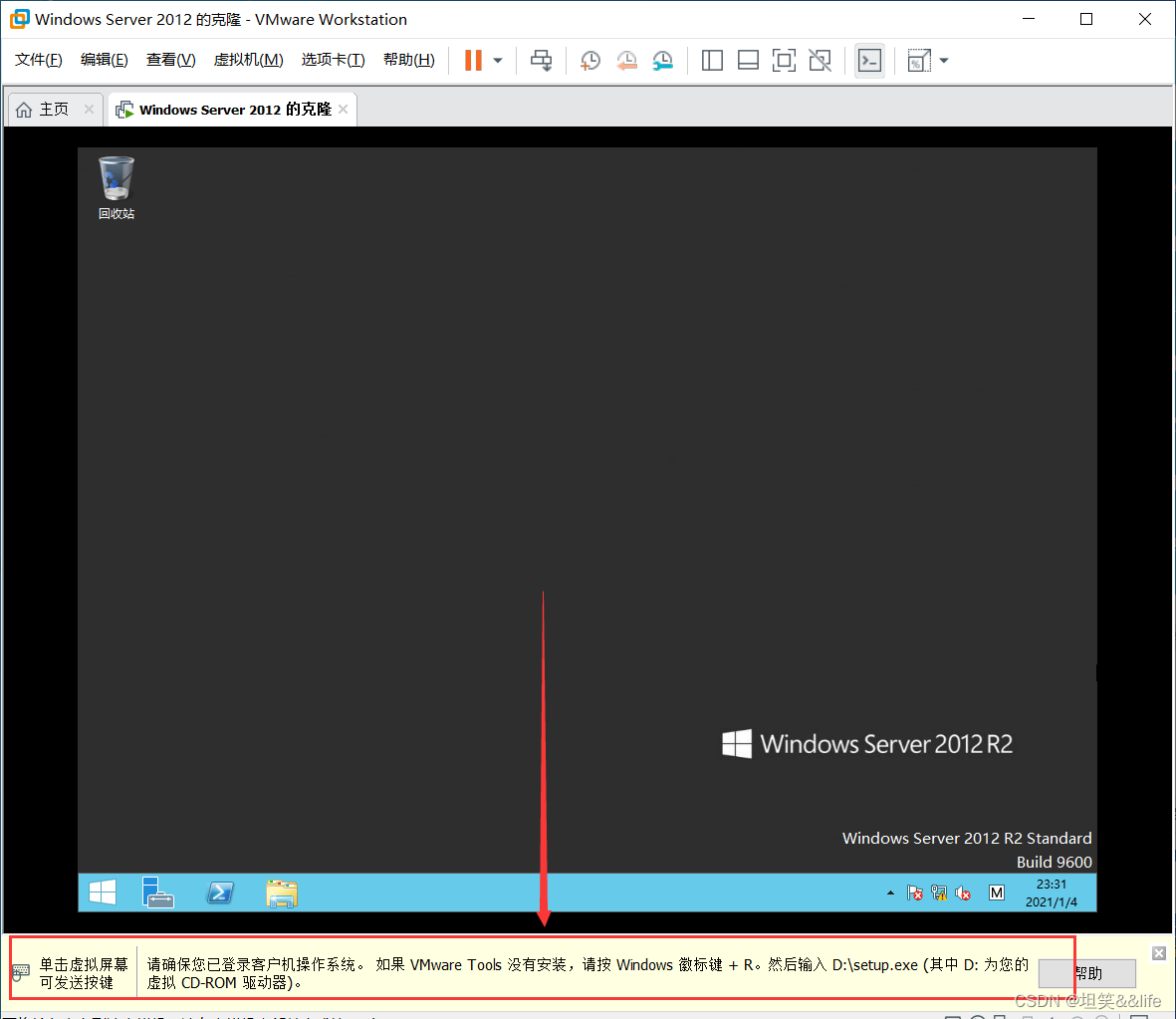Close the 主页 tab
This screenshot has width=1176, height=1019.
[90, 110]
